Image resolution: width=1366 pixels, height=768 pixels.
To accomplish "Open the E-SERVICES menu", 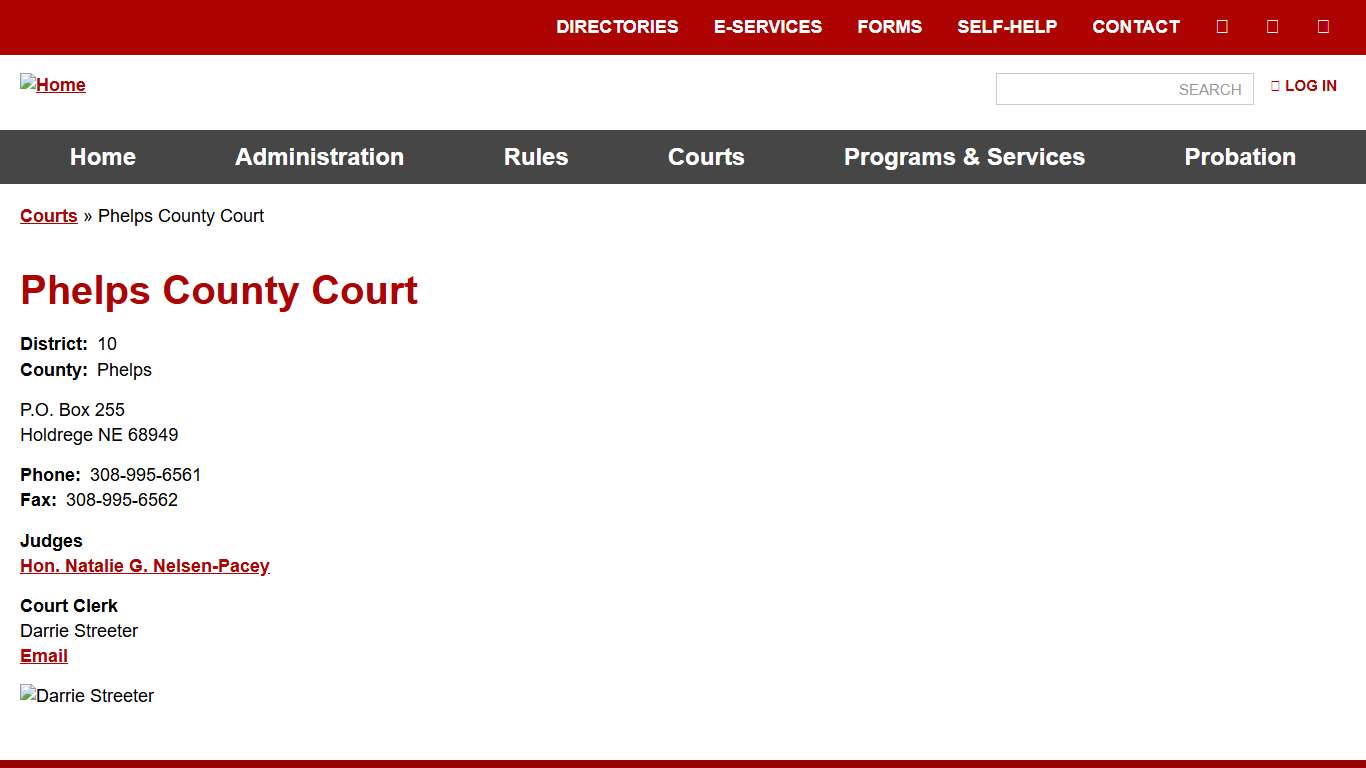I will click(x=768, y=27).
